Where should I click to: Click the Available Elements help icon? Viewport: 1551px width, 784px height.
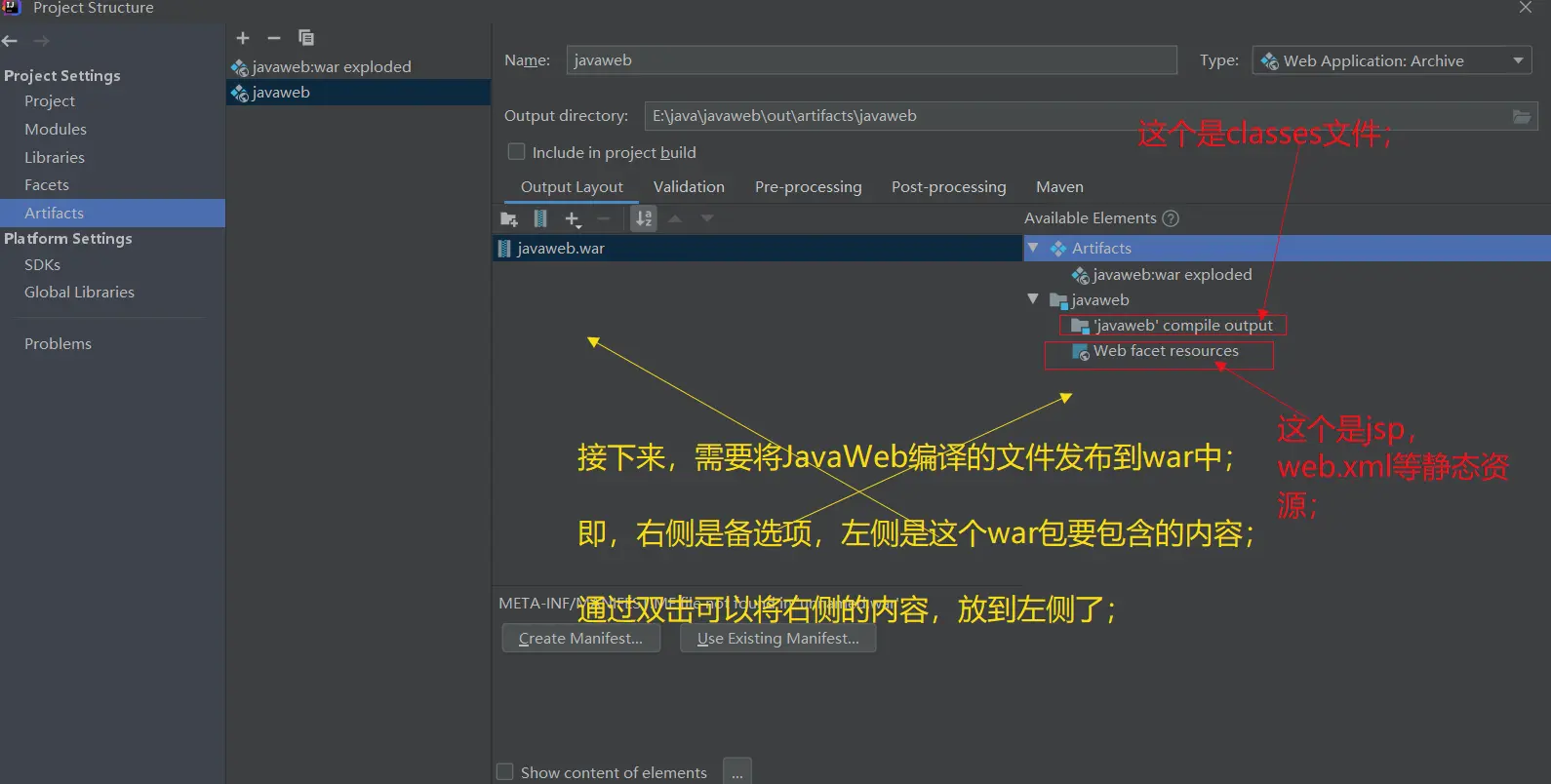point(1171,218)
